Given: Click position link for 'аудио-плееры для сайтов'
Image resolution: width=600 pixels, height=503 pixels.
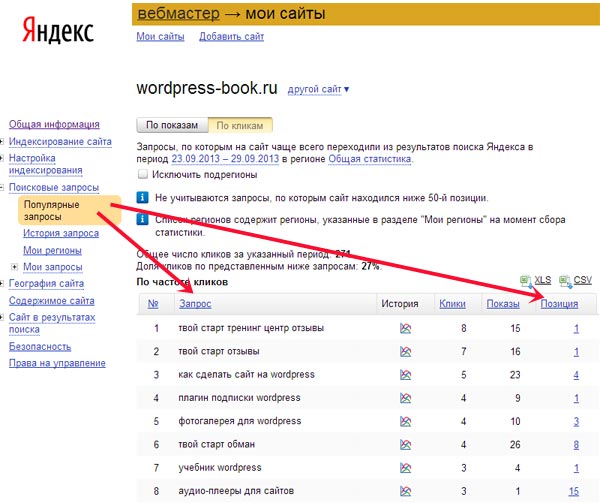Looking at the screenshot, I should pos(574,491).
